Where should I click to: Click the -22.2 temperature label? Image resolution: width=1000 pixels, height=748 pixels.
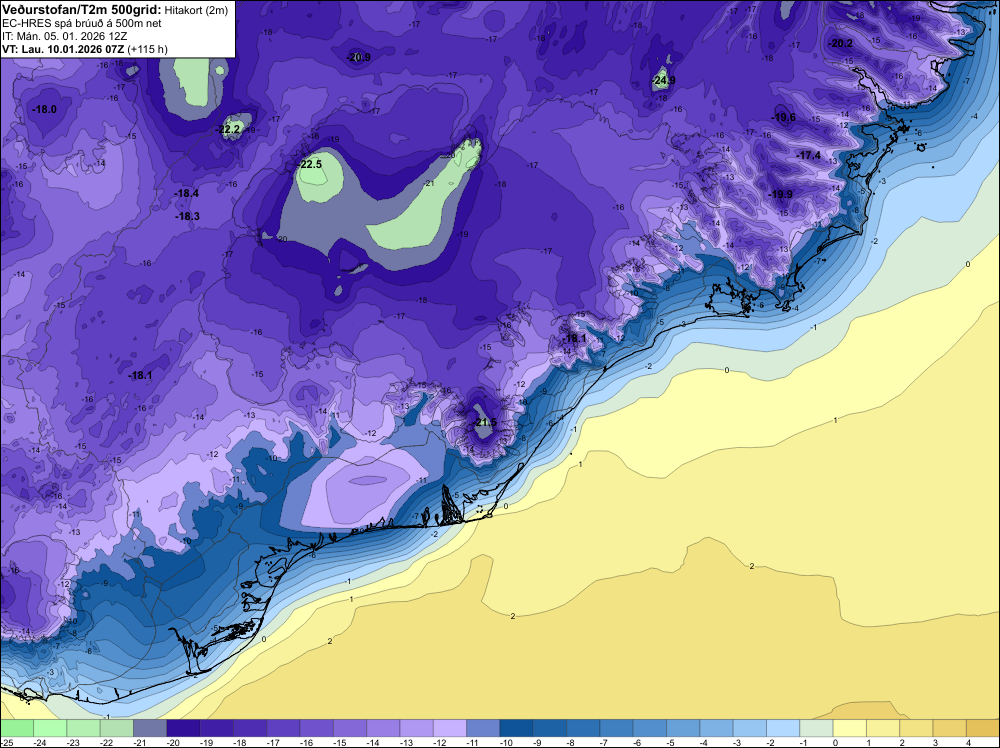[x=228, y=129]
